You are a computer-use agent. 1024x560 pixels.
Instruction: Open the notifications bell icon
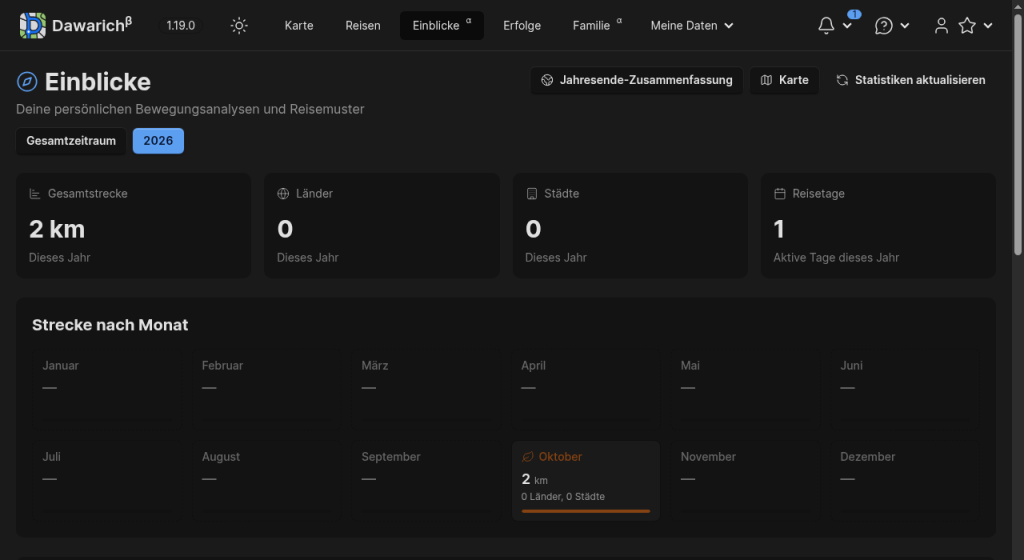click(826, 25)
